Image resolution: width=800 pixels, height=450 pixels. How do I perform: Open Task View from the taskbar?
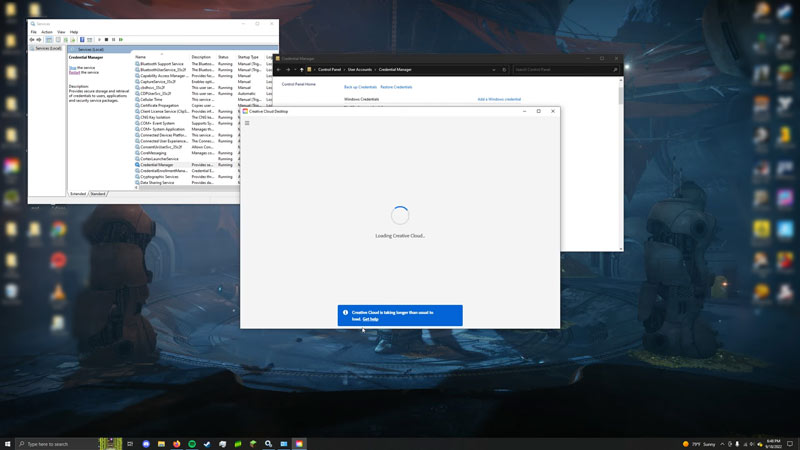pyautogui.click(x=130, y=444)
